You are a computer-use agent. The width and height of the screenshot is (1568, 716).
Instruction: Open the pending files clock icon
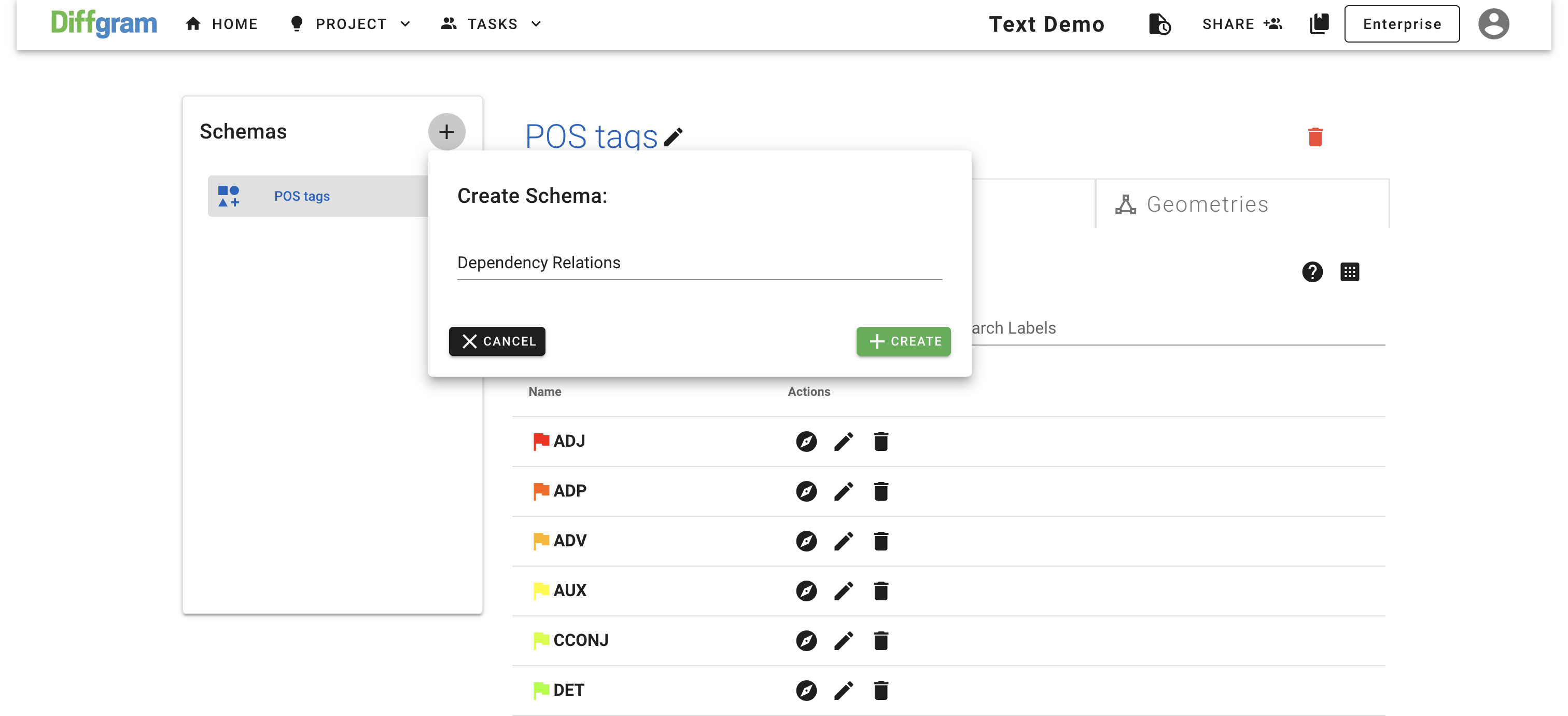[1159, 24]
